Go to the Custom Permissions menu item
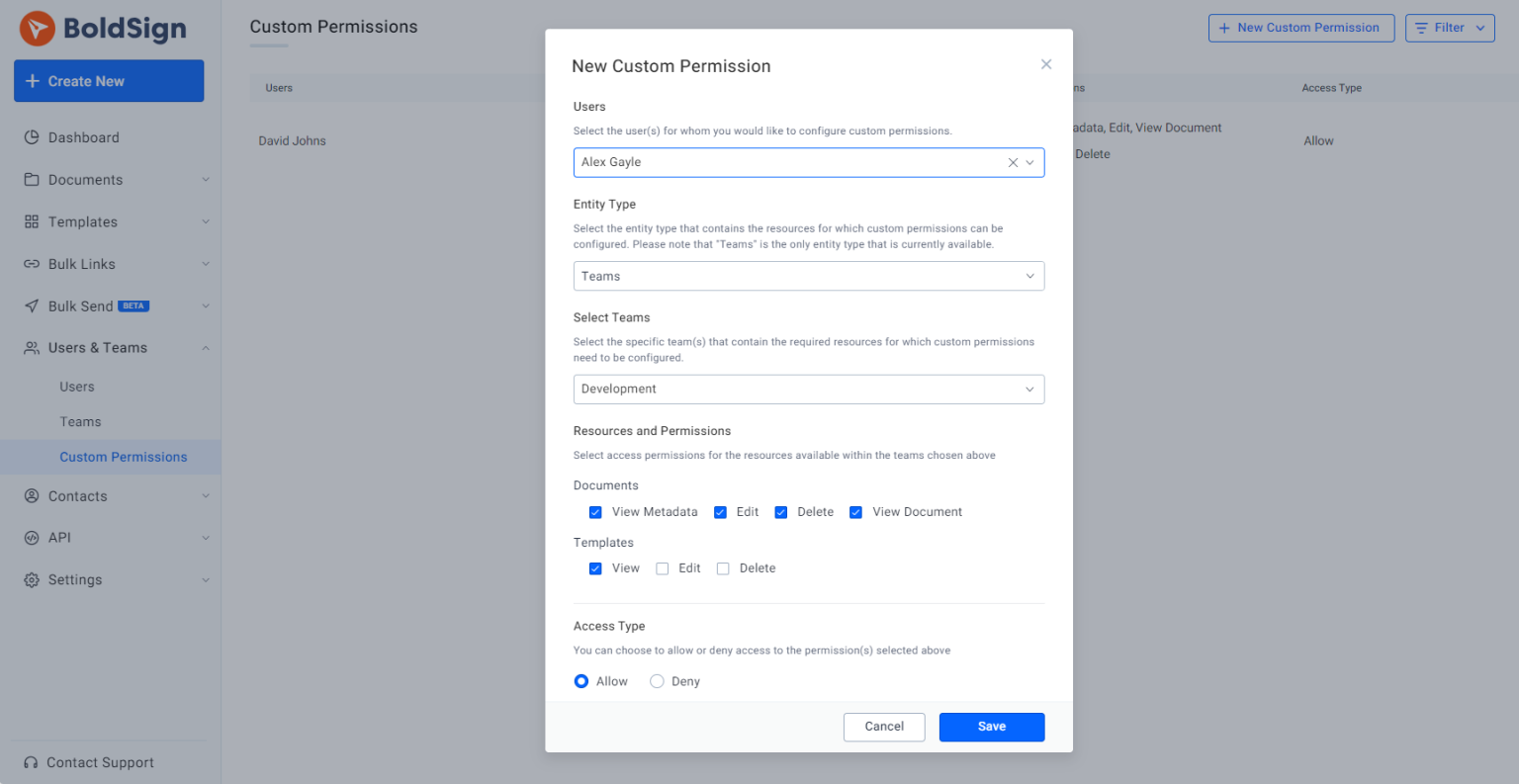Image resolution: width=1519 pixels, height=784 pixels. point(123,457)
